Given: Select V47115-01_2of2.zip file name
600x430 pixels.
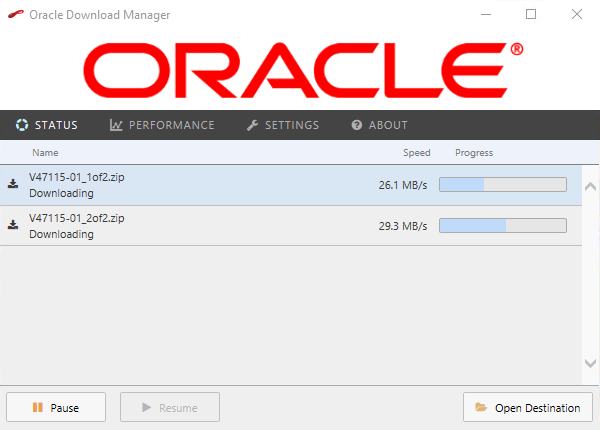Looking at the screenshot, I should (x=77, y=218).
